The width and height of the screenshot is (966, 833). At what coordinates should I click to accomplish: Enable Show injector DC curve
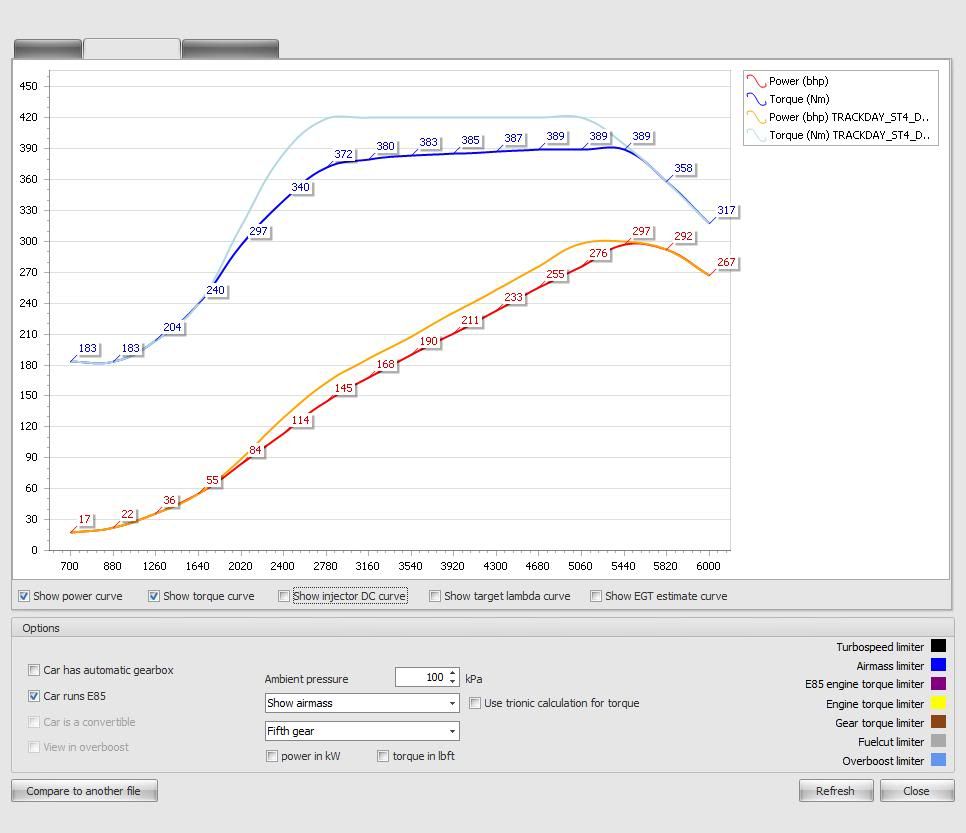(284, 596)
